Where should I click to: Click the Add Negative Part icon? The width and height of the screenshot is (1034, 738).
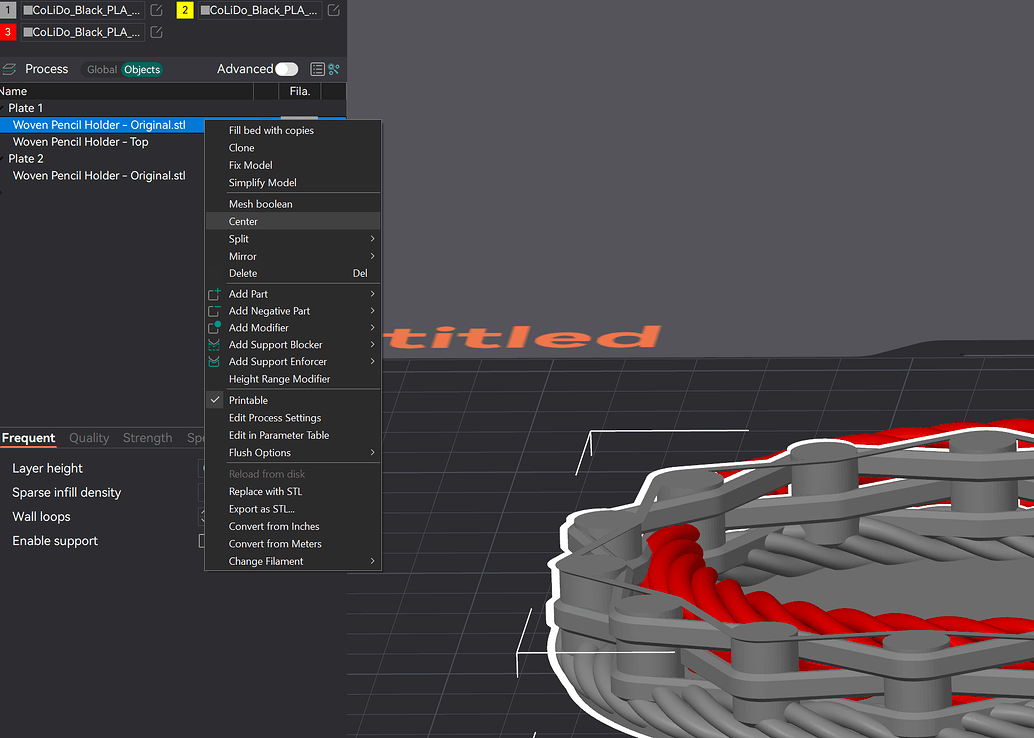click(214, 311)
